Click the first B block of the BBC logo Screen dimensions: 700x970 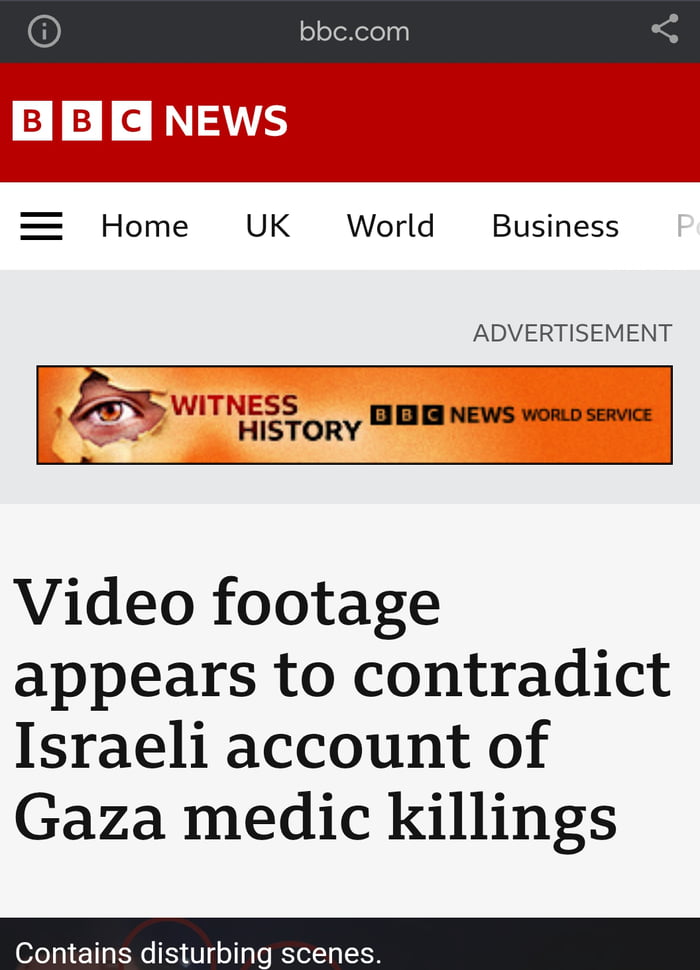[32, 121]
